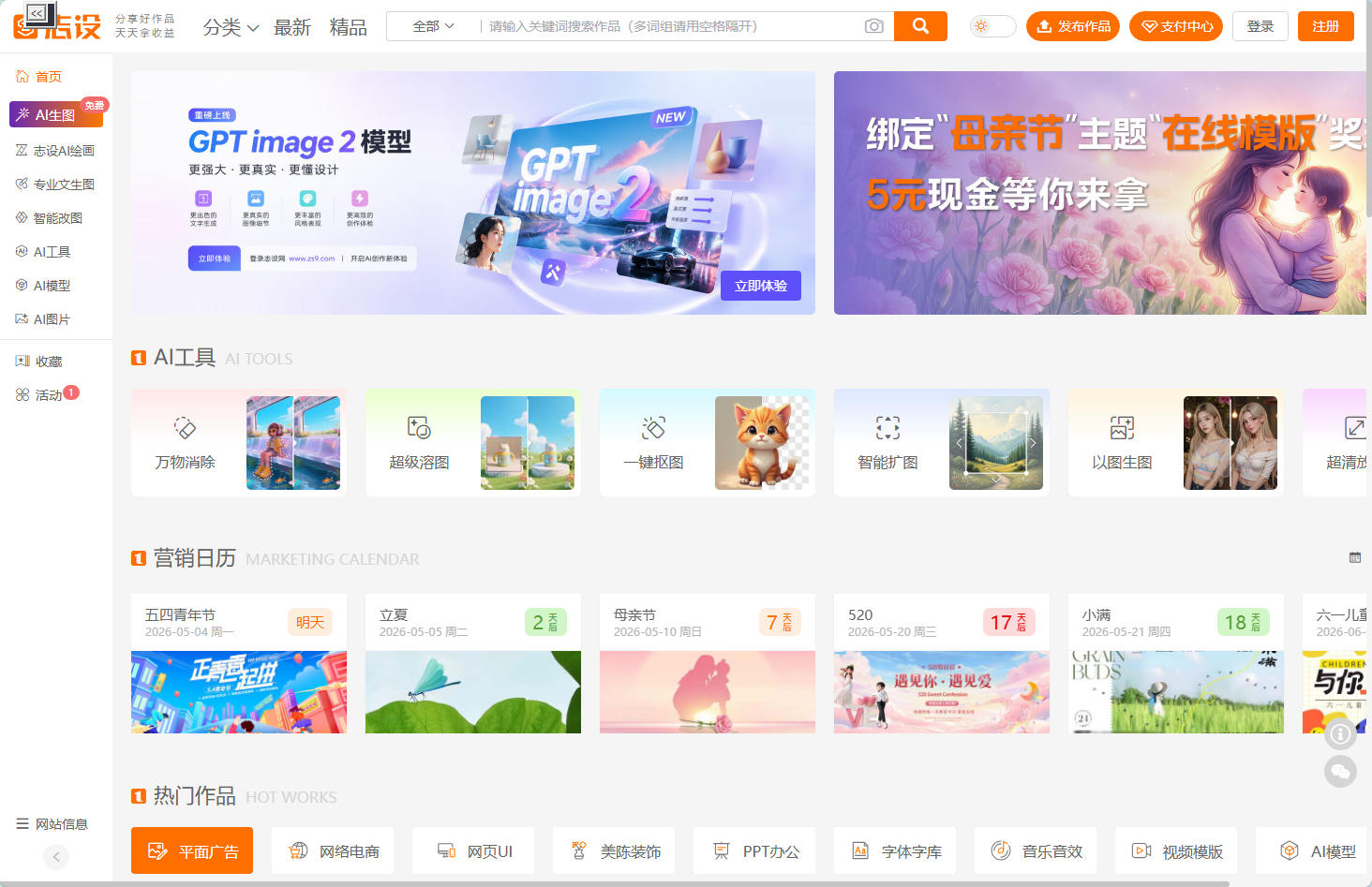Open AI工具 sidebar entry

[43, 251]
